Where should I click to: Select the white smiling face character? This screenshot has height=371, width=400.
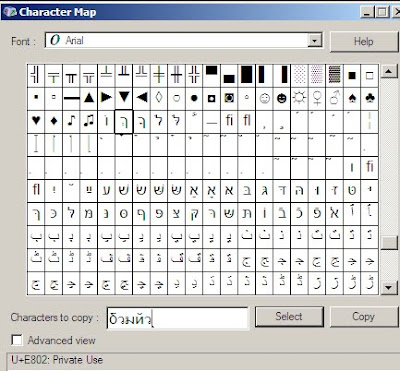264,98
